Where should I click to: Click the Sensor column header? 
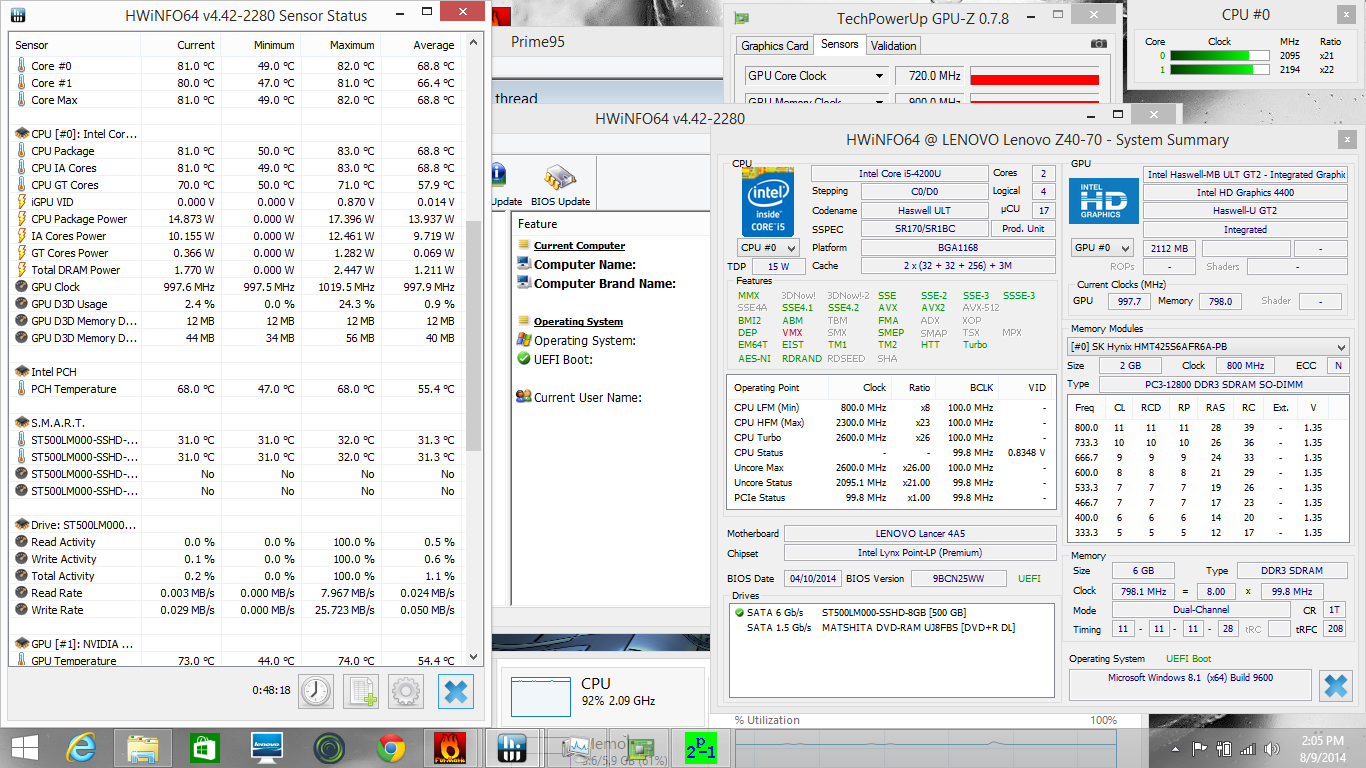[76, 45]
